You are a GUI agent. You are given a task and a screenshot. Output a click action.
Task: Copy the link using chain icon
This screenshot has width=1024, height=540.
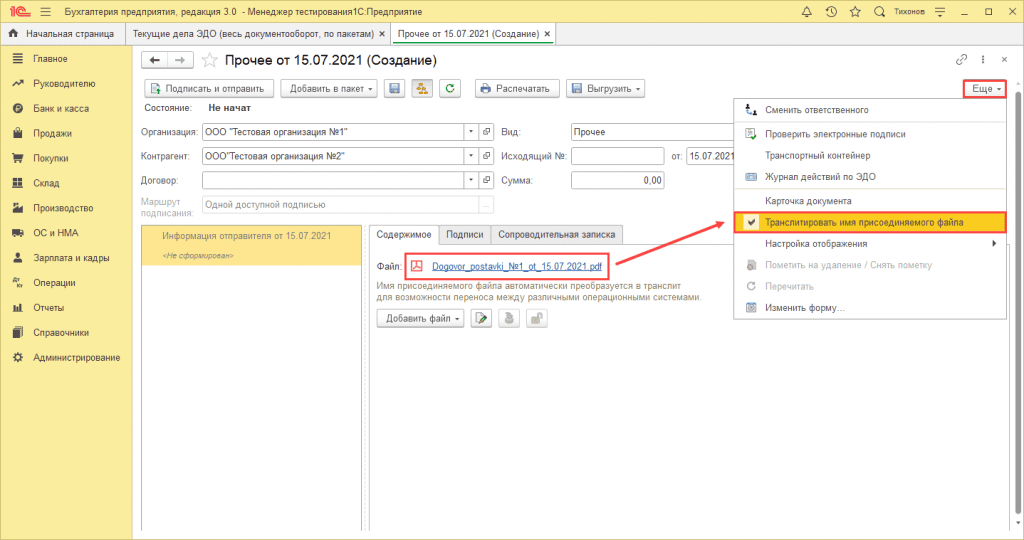tap(962, 60)
